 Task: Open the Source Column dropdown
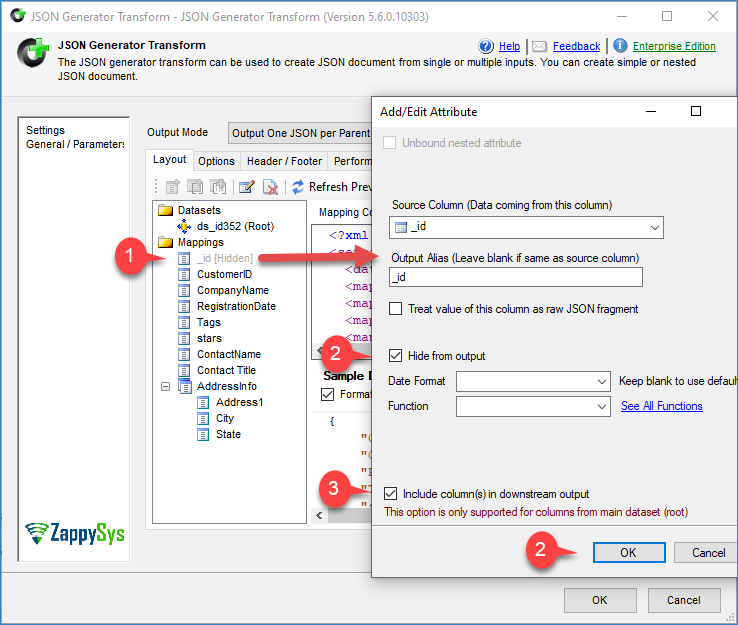pyautogui.click(x=654, y=228)
